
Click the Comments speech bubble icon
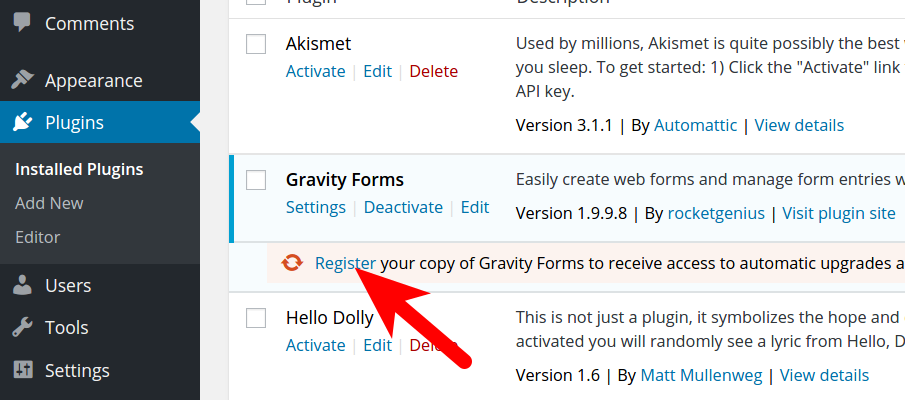(x=23, y=23)
